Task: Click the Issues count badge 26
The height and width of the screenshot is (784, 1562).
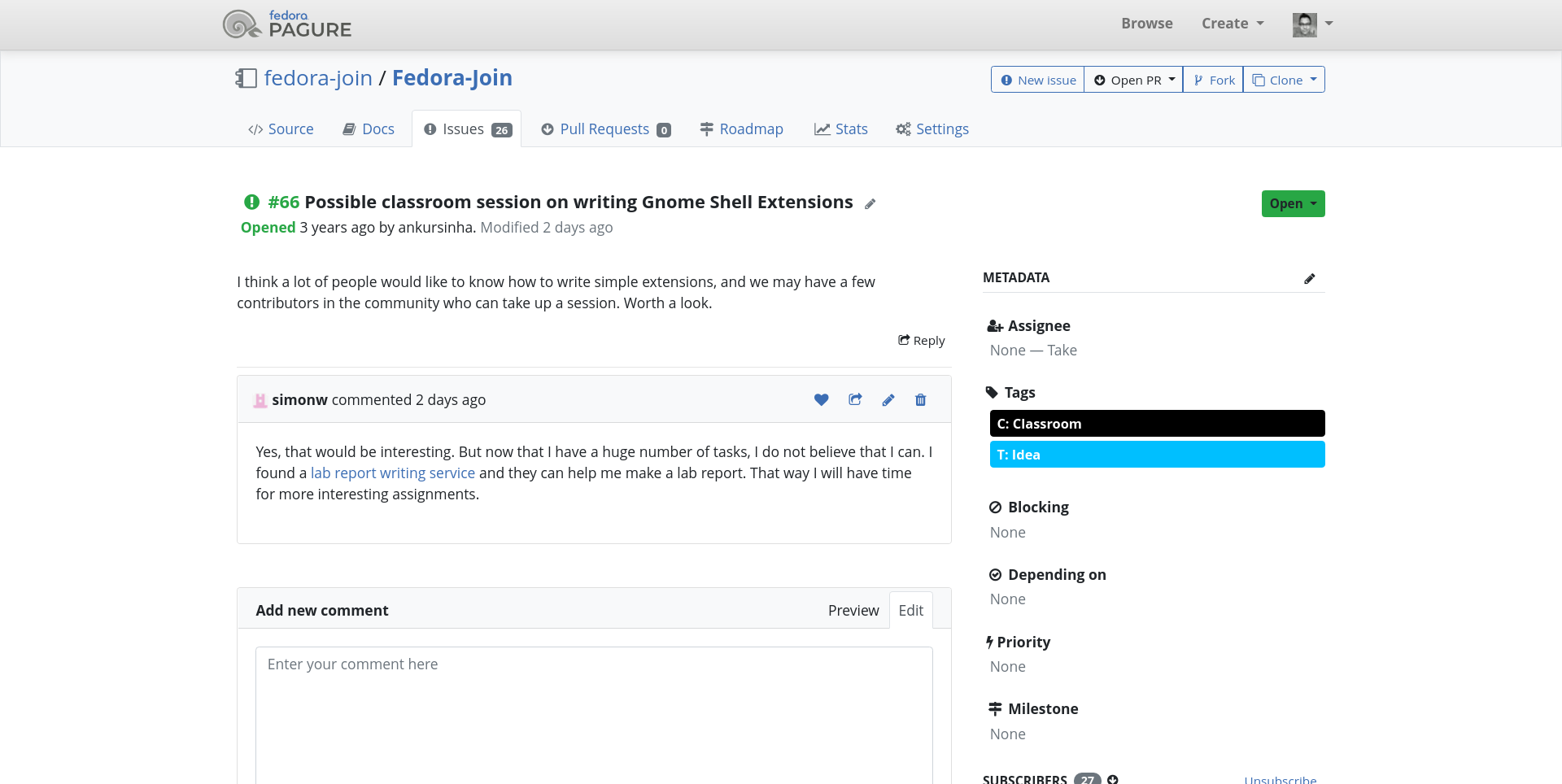Action: point(502,130)
